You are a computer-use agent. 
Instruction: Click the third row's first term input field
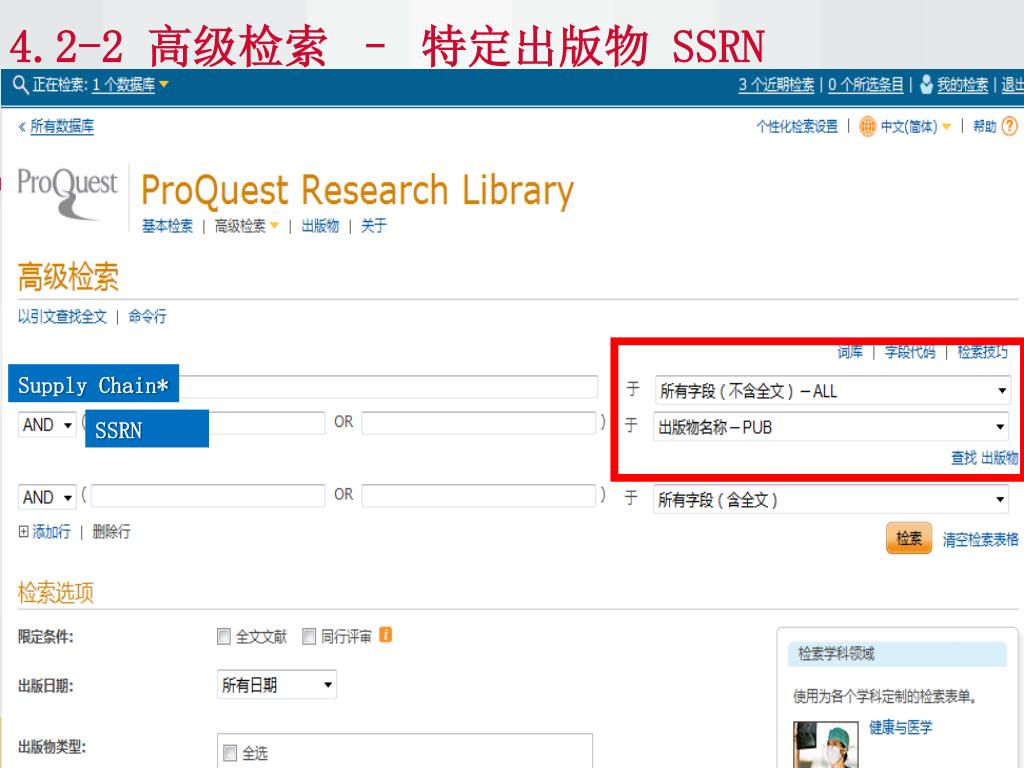click(208, 496)
